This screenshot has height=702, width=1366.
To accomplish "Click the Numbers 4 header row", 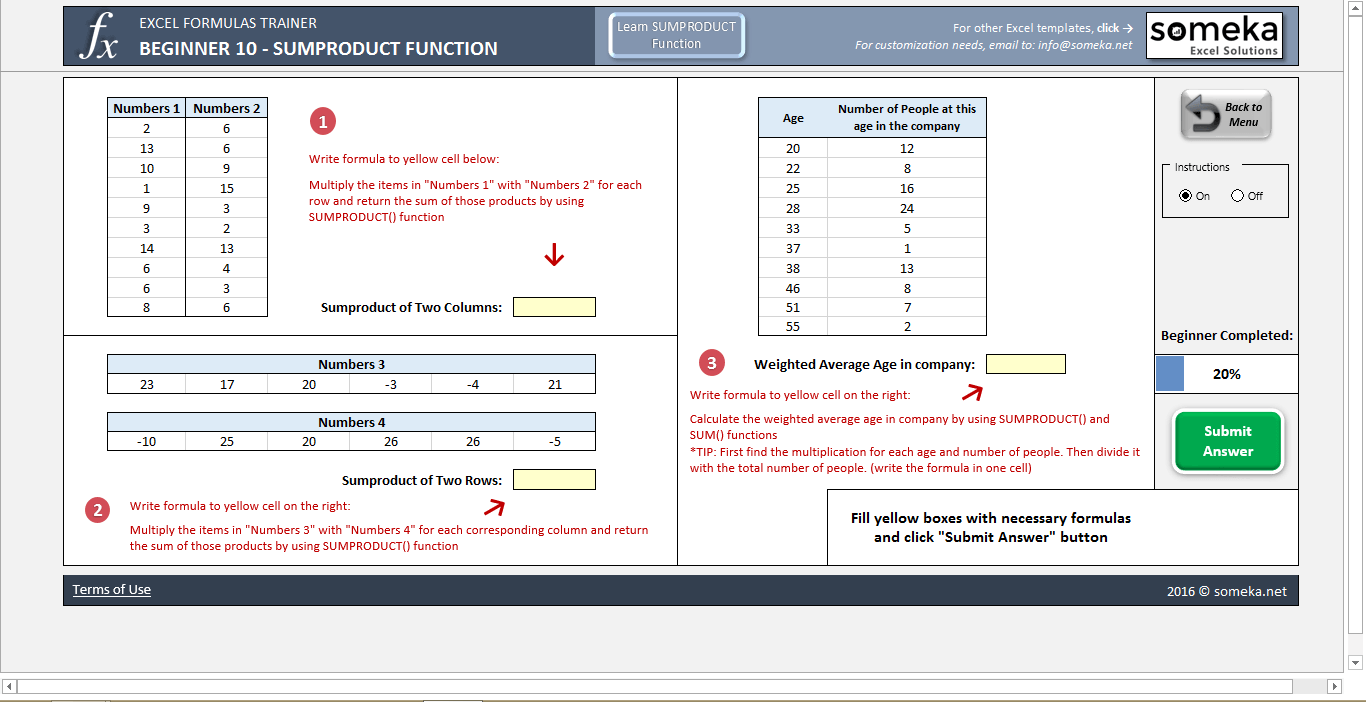I will pyautogui.click(x=351, y=423).
